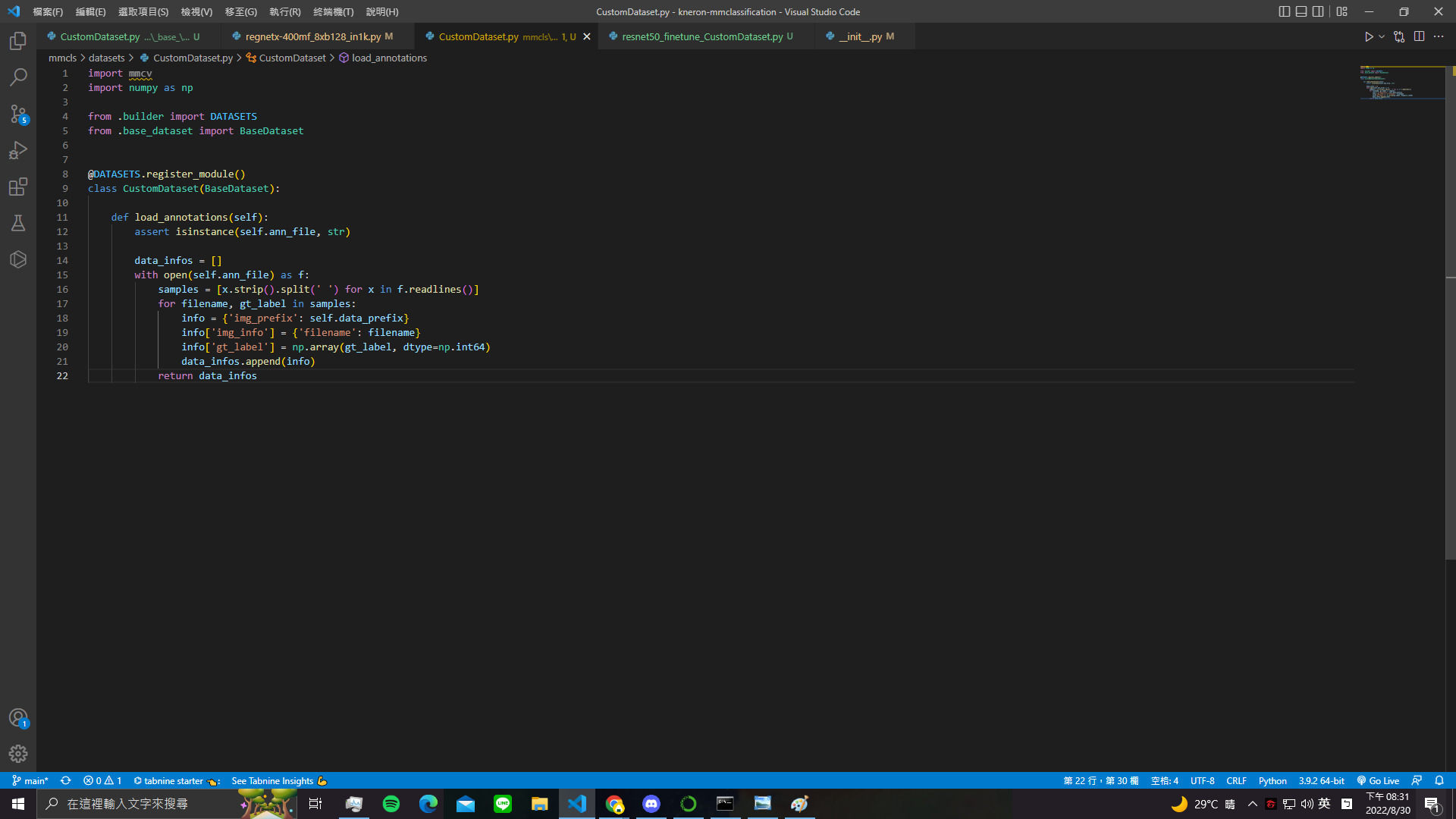Viewport: 1456px width, 819px height.
Task: Toggle primary sidebar layout button
Action: (1284, 11)
